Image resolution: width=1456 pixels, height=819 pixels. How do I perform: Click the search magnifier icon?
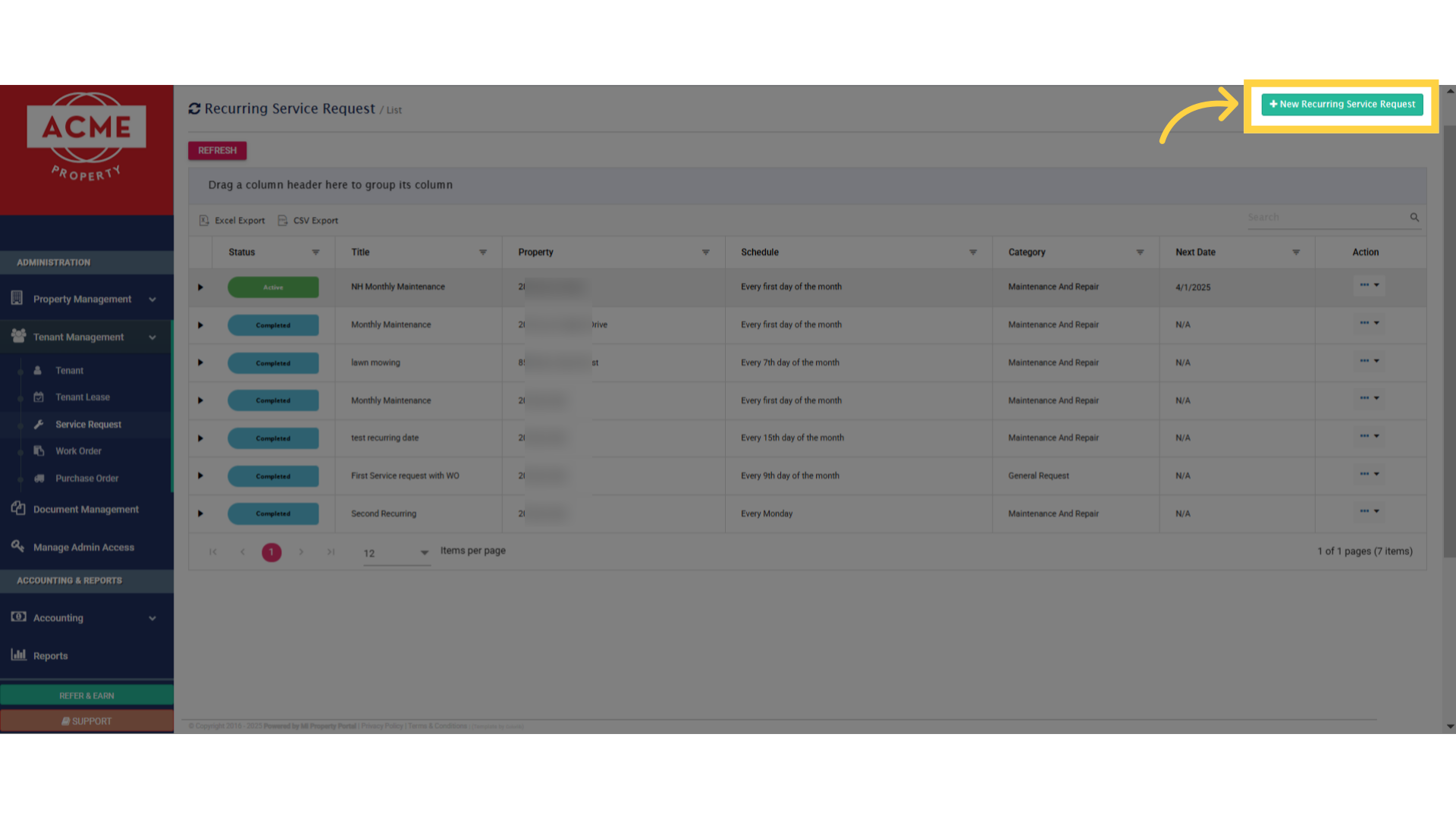click(x=1414, y=218)
